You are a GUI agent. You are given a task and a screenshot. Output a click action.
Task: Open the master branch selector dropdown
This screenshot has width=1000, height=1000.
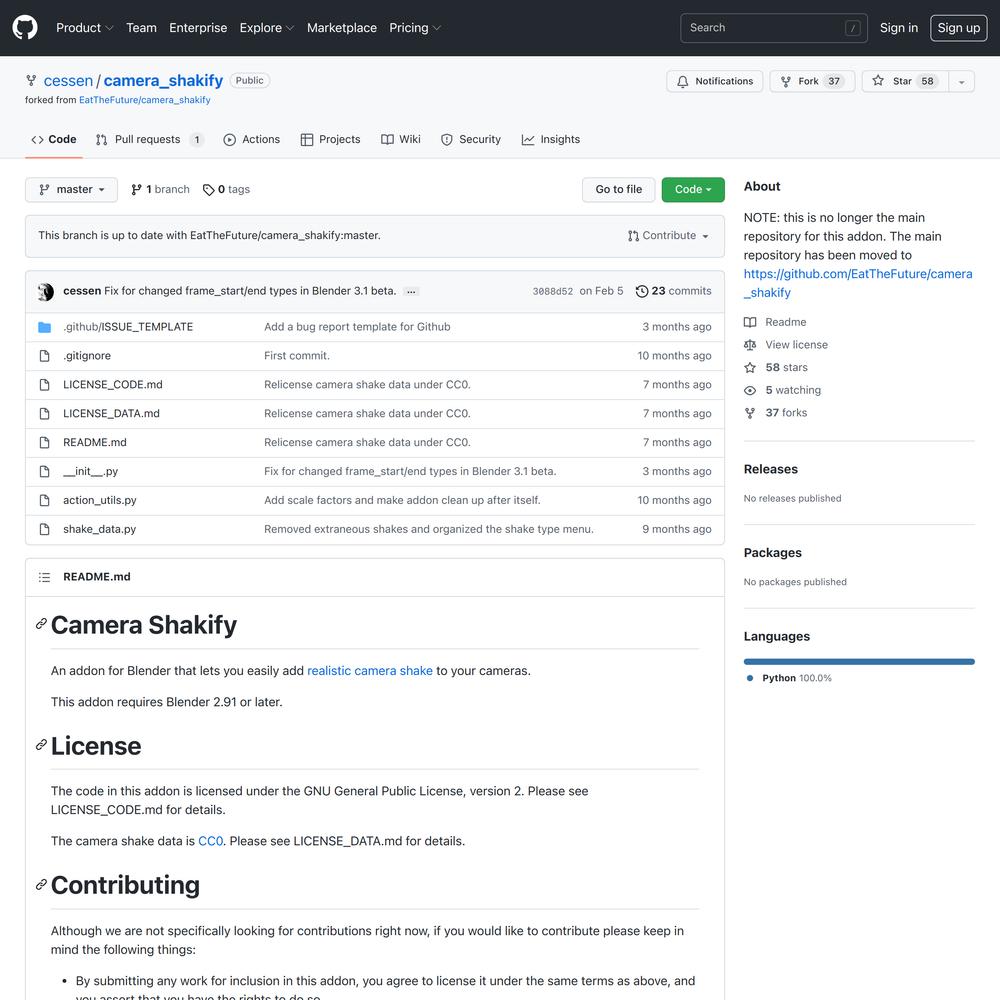click(71, 190)
